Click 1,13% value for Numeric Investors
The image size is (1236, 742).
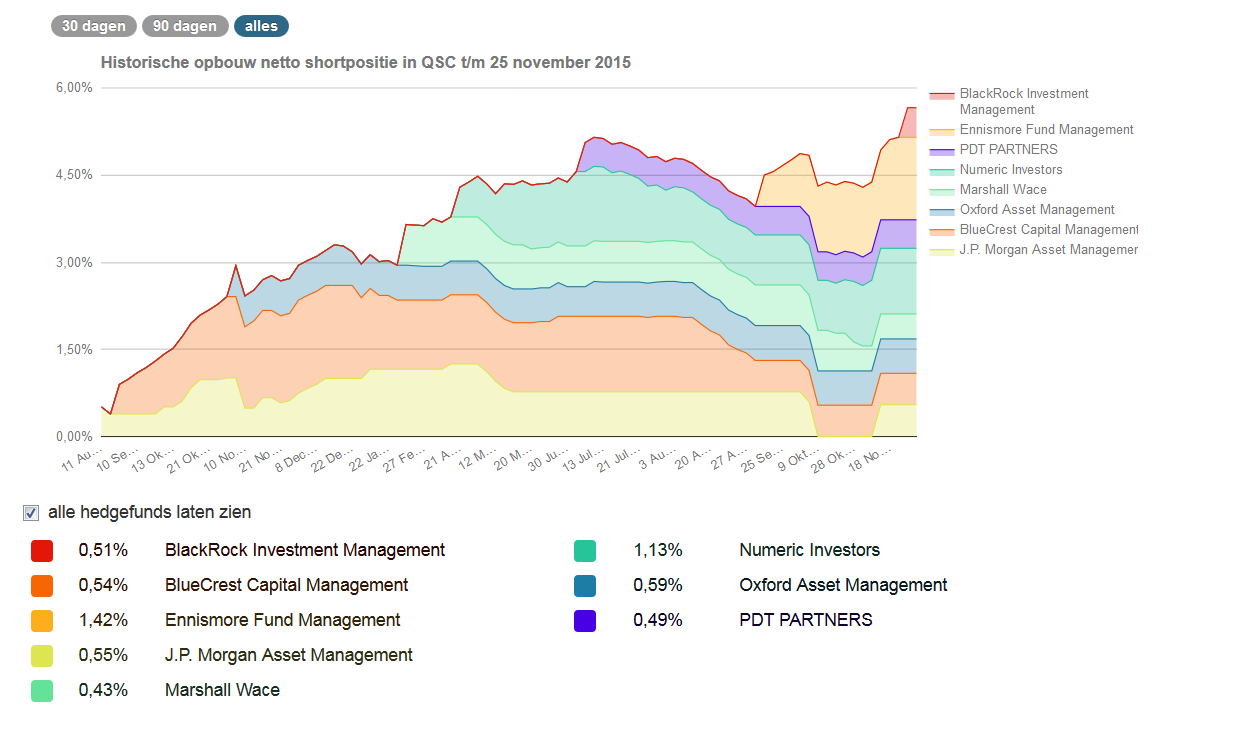click(658, 550)
